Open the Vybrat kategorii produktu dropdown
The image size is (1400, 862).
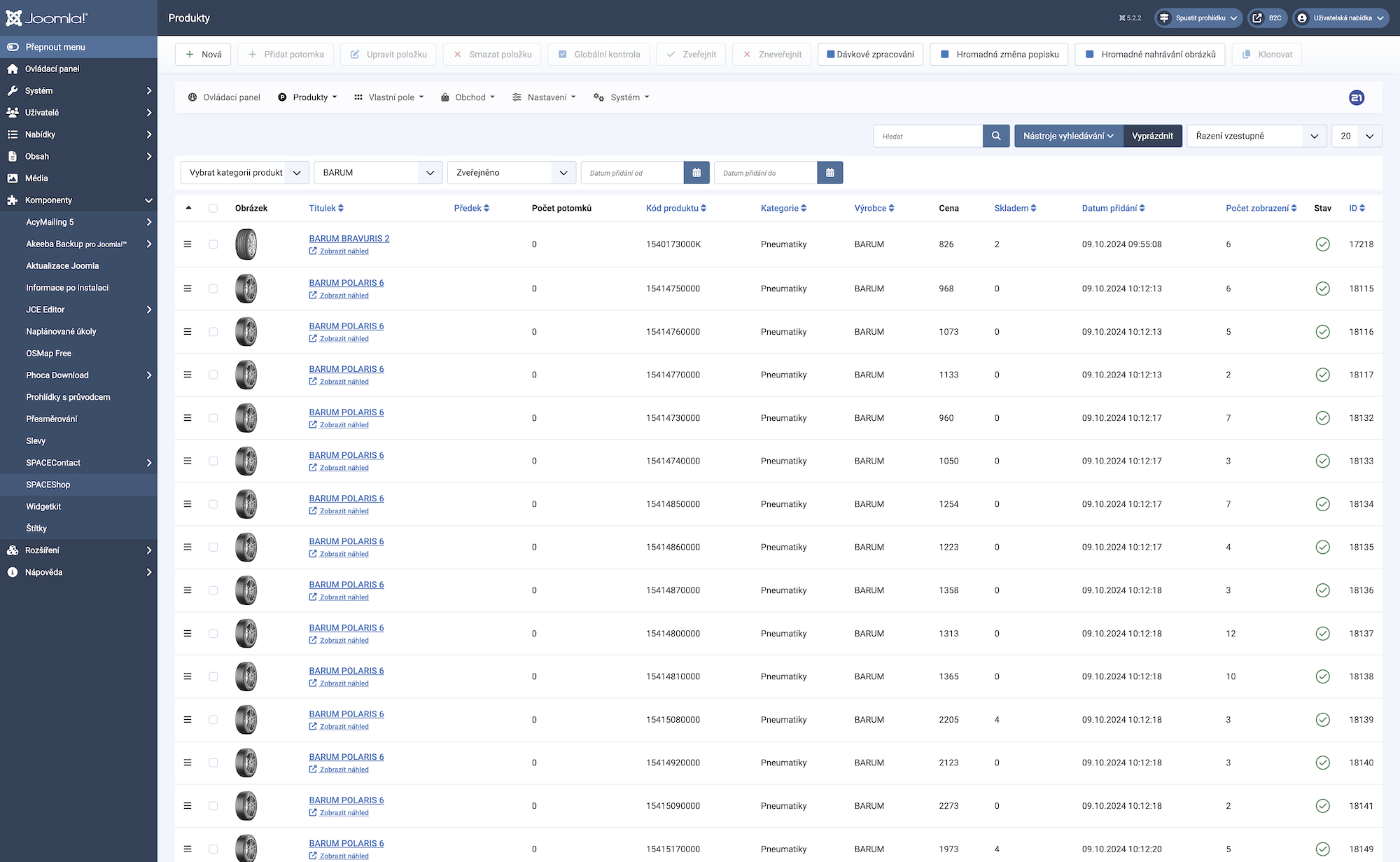pos(245,173)
